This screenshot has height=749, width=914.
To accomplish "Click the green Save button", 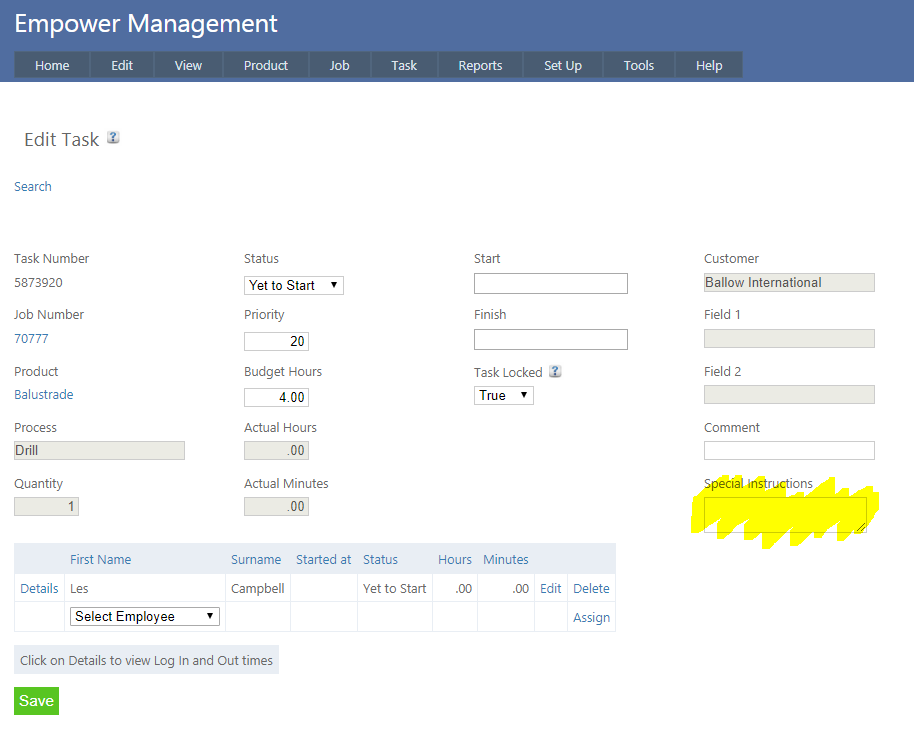I will click(x=36, y=700).
